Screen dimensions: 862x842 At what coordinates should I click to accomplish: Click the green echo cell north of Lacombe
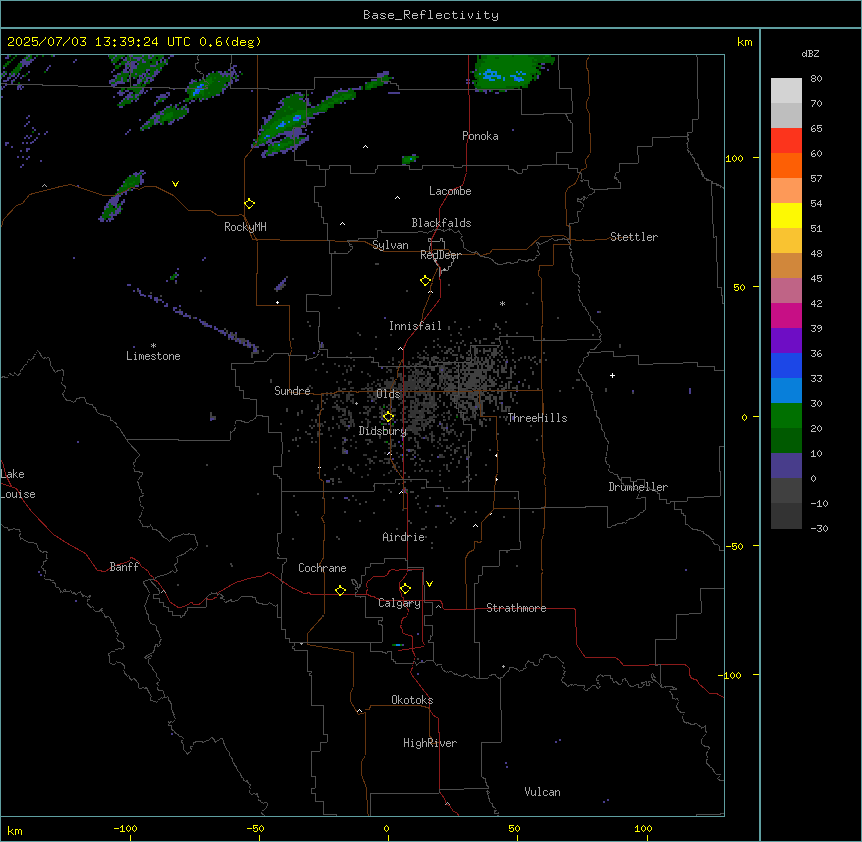(x=410, y=159)
